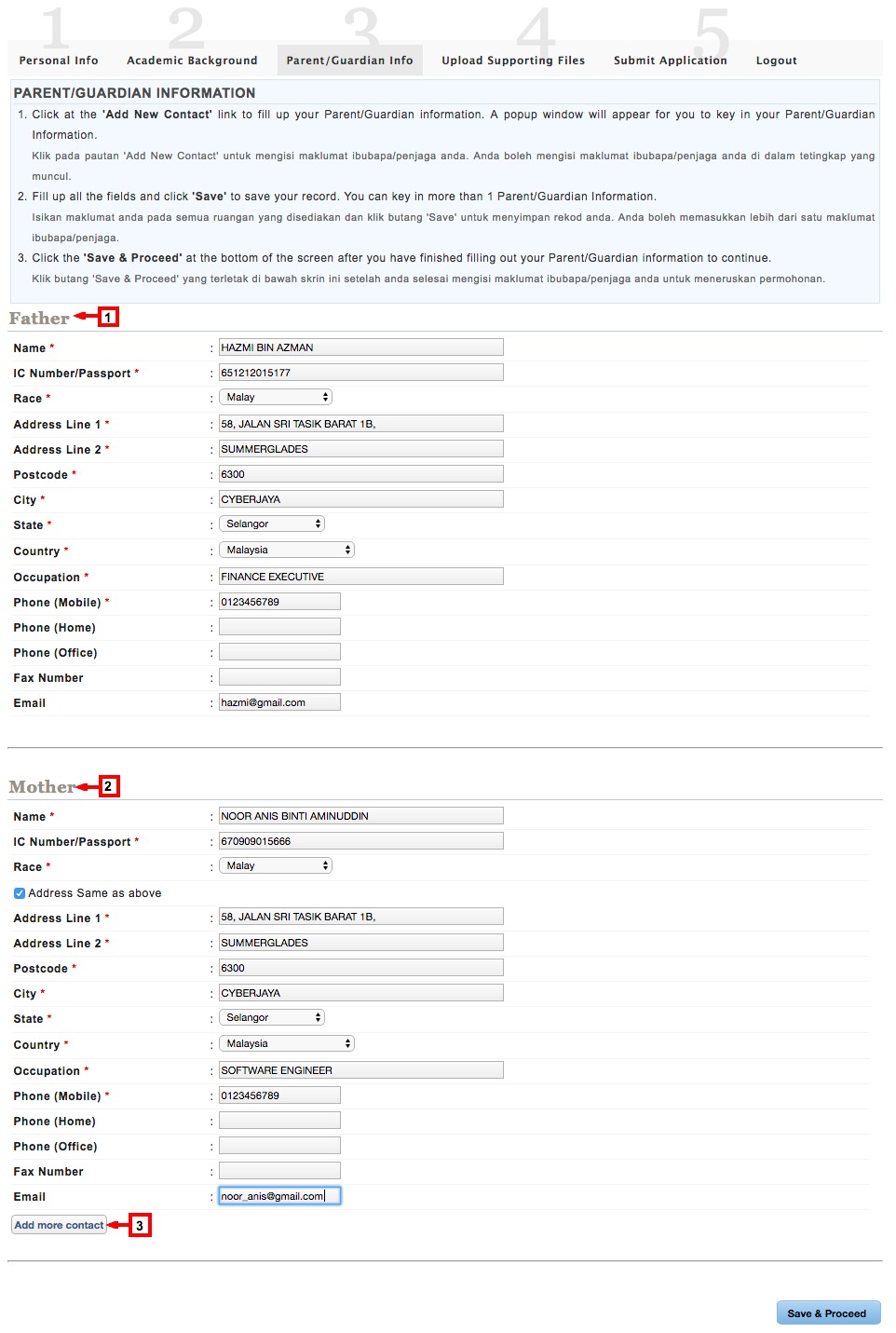The width and height of the screenshot is (896, 1333).
Task: Click Father's empty Fax Number field
Action: click(x=279, y=677)
